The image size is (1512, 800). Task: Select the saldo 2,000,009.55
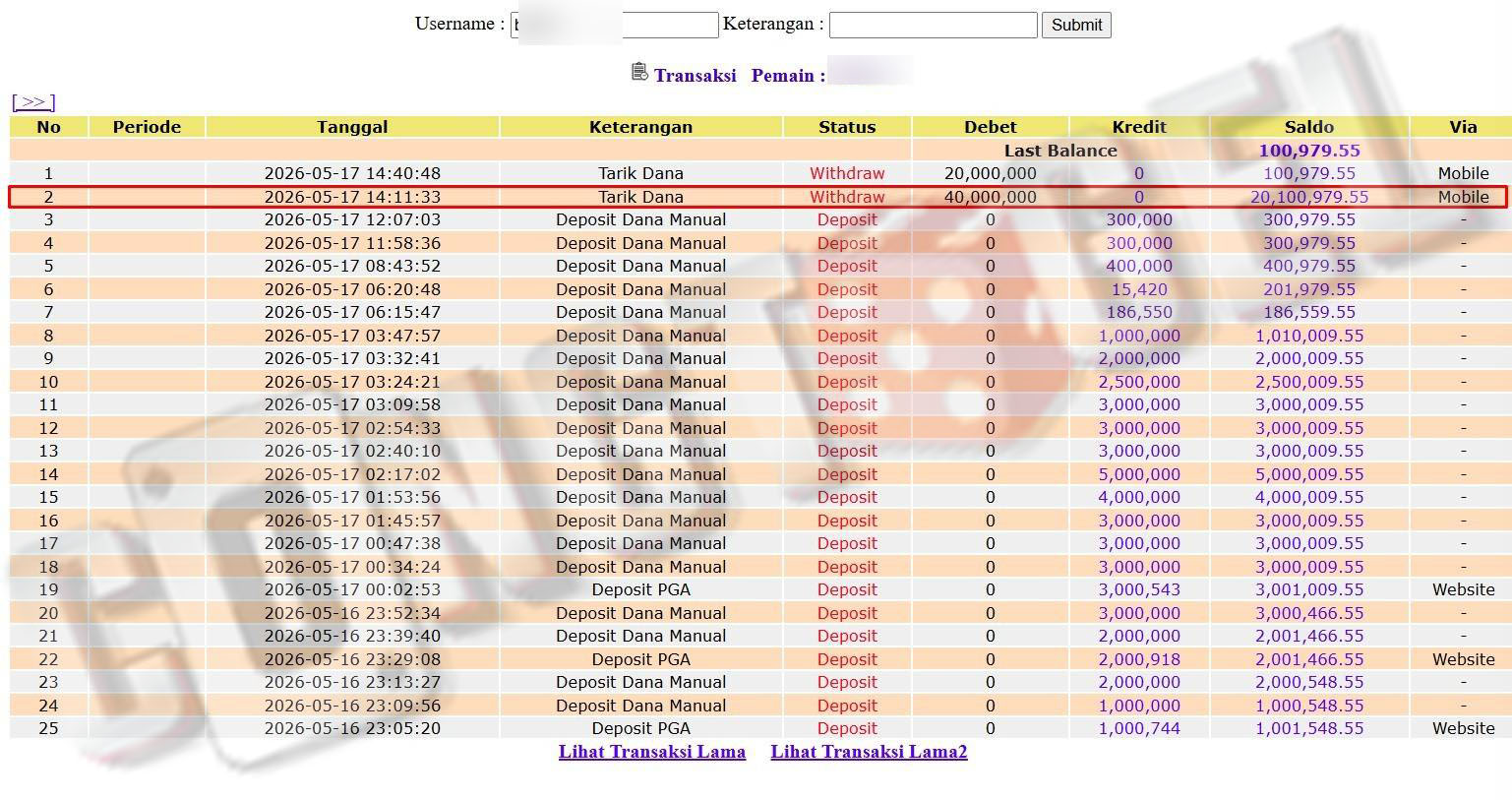pos(1309,358)
